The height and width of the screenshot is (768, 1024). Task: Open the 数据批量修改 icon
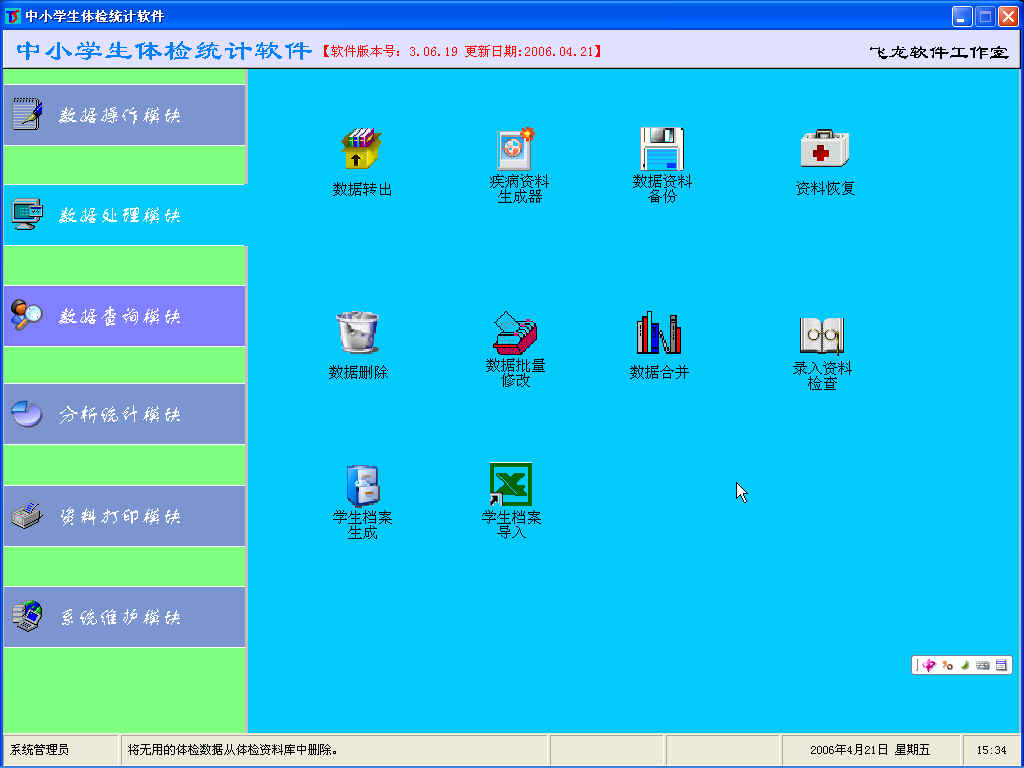(515, 333)
